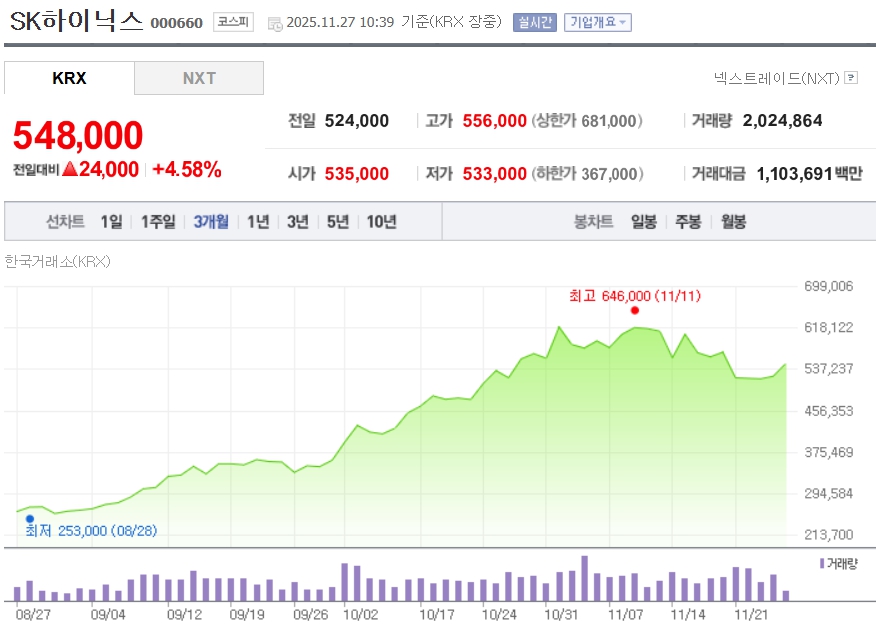Click the red up-triangle beside 24,000
Screen dimensions: 876x639
(x=70, y=169)
